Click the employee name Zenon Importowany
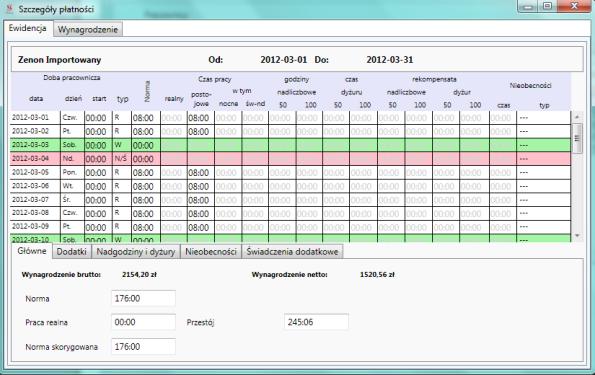This screenshot has height=375, width=595. (x=60, y=60)
